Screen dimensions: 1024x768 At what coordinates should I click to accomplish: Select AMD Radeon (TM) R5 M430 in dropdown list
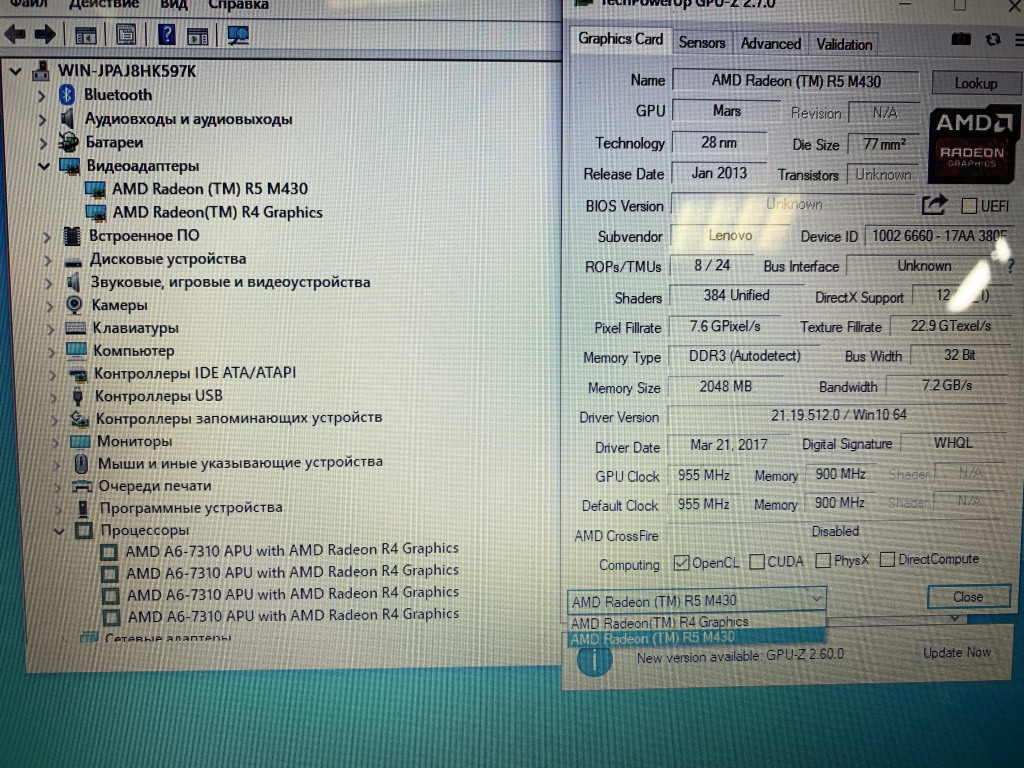pyautogui.click(x=696, y=637)
